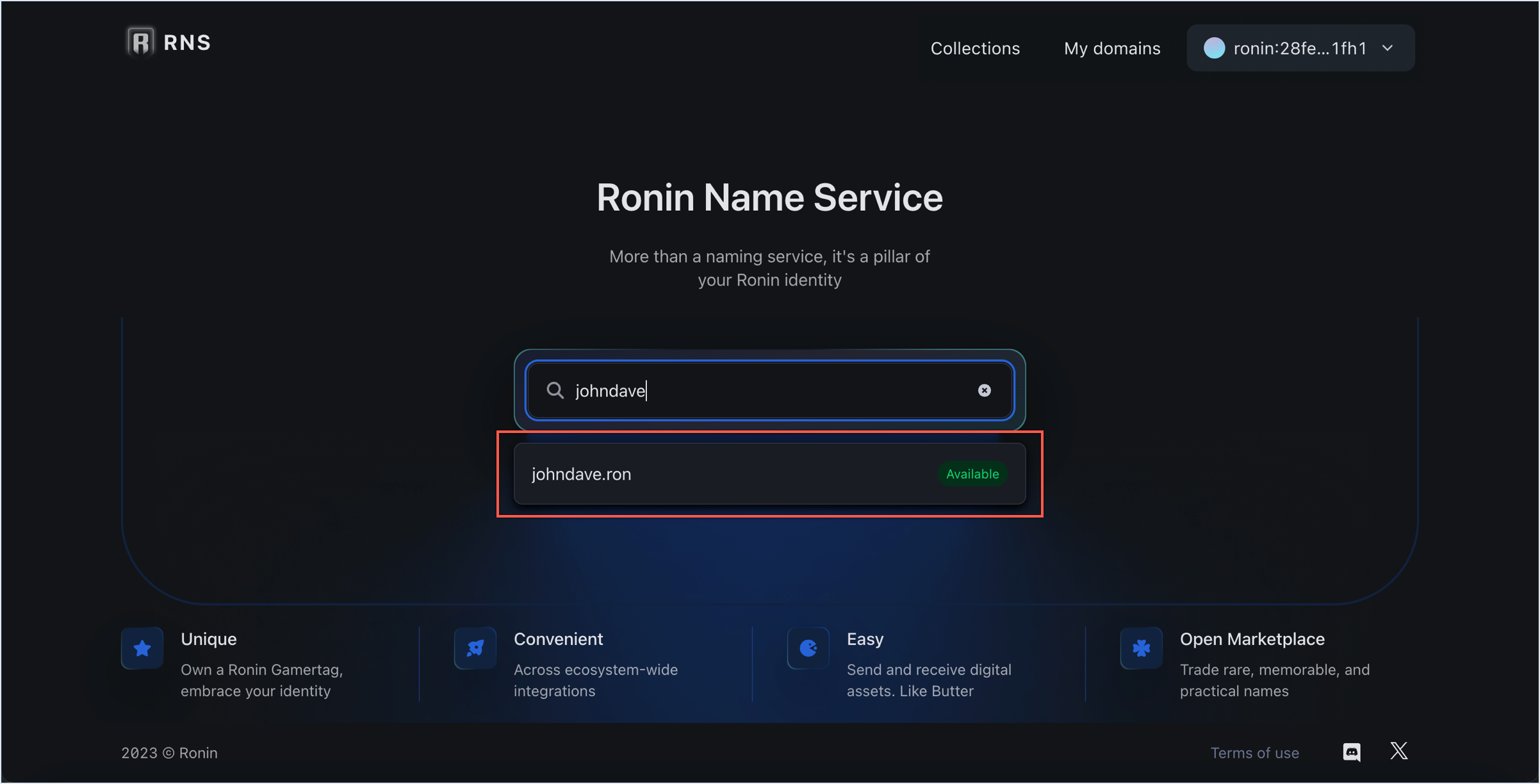The height and width of the screenshot is (784, 1540).
Task: Click the search magnifier icon
Action: coord(555,391)
